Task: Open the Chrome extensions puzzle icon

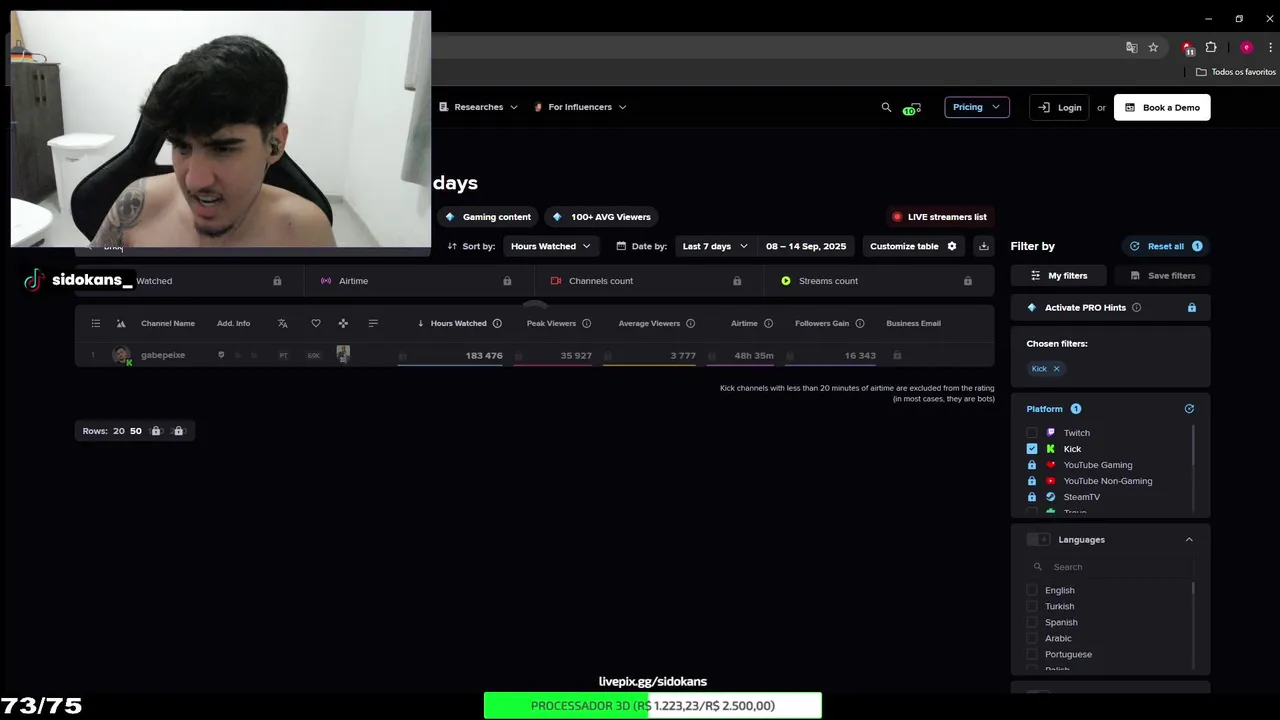Action: (x=1211, y=47)
